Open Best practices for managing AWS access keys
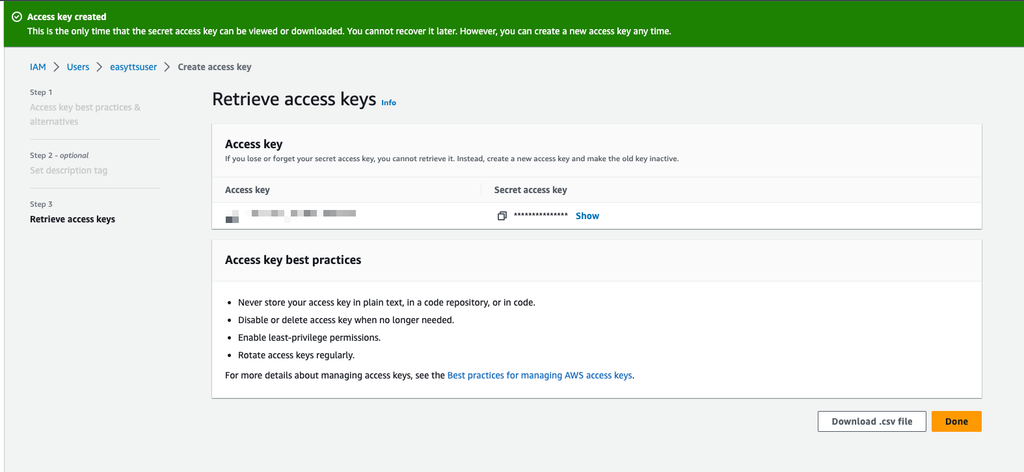This screenshot has width=1024, height=472. tap(540, 375)
